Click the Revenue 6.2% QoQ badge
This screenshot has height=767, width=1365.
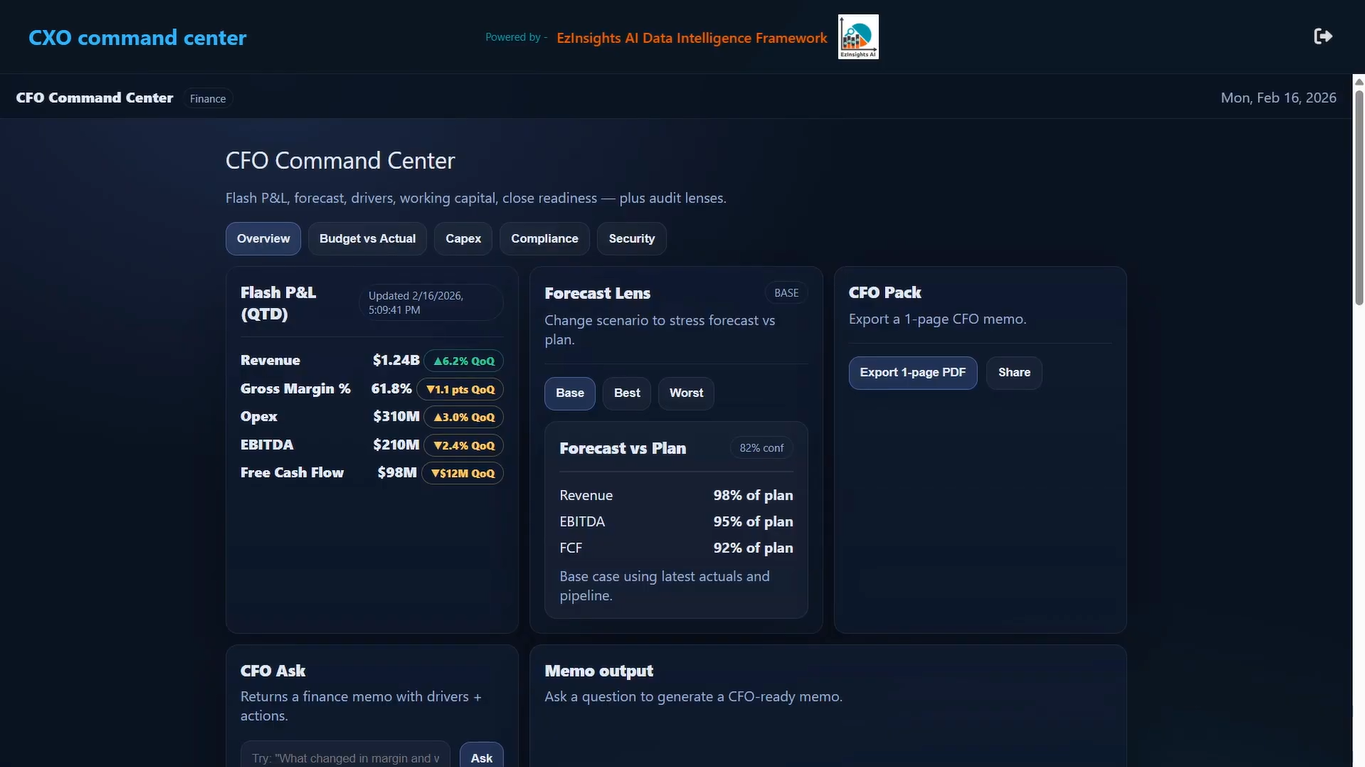(464, 361)
